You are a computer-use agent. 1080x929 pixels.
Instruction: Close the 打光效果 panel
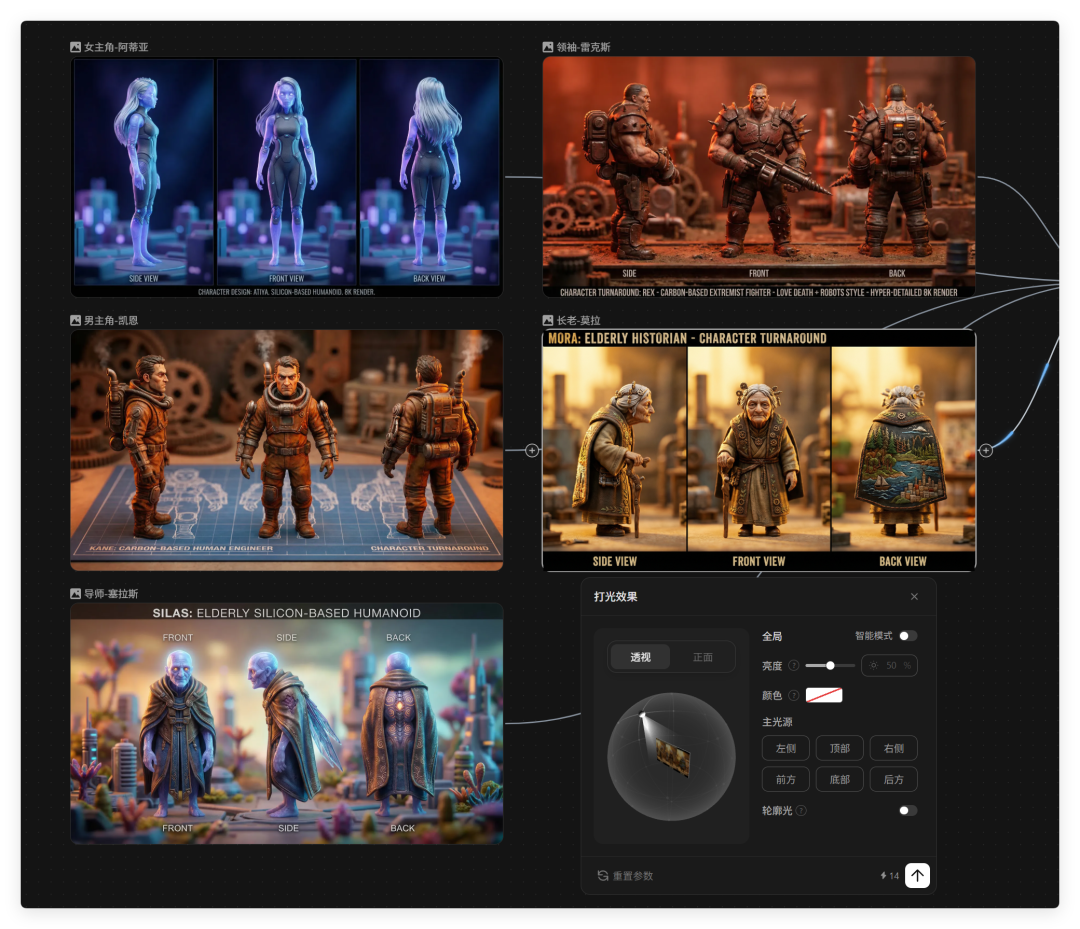click(914, 597)
